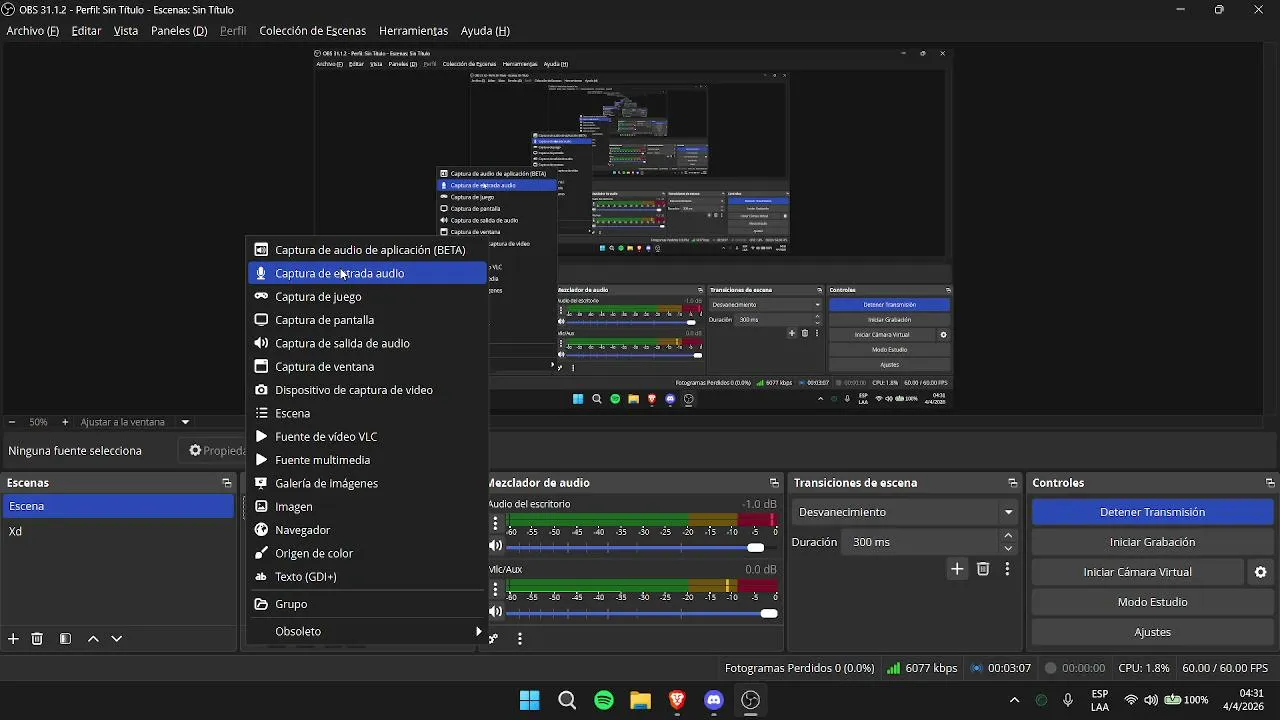Open Ajustes settings button

pos(1152,632)
